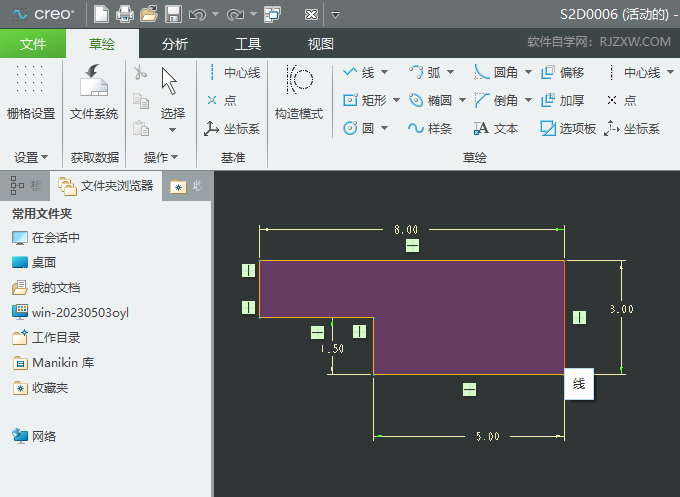
Task: Click the Redo arrow icon
Action: click(x=235, y=15)
